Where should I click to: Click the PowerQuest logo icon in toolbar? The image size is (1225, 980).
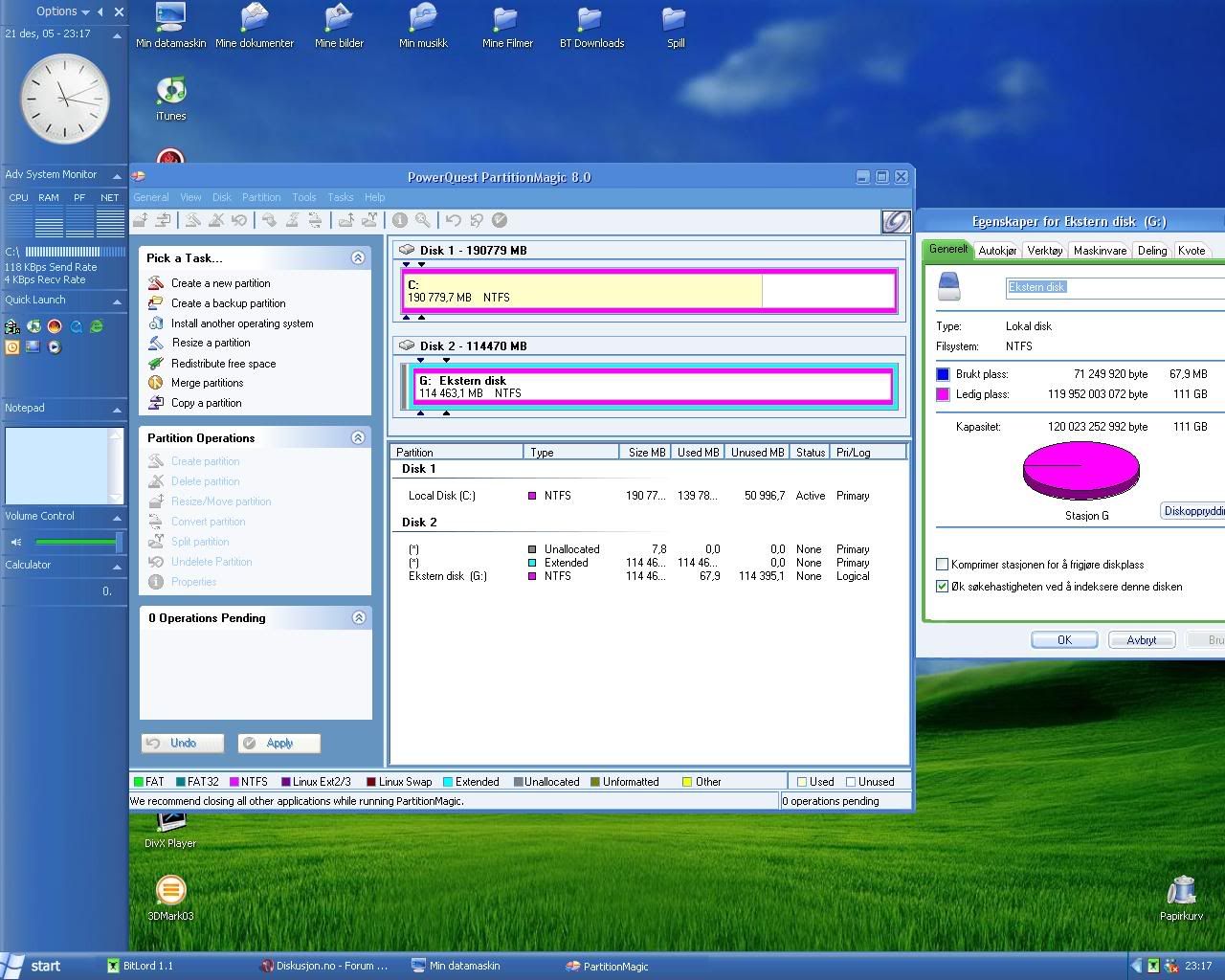coord(896,221)
